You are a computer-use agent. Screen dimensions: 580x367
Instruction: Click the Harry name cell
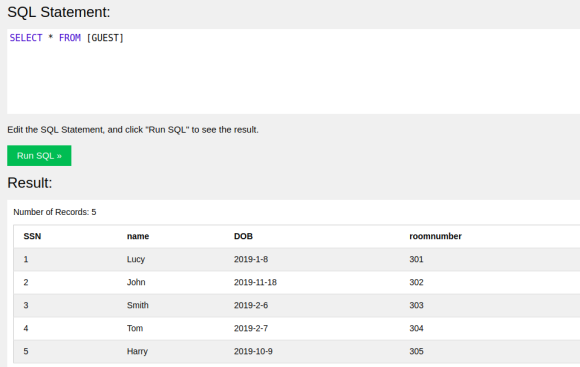click(x=137, y=351)
